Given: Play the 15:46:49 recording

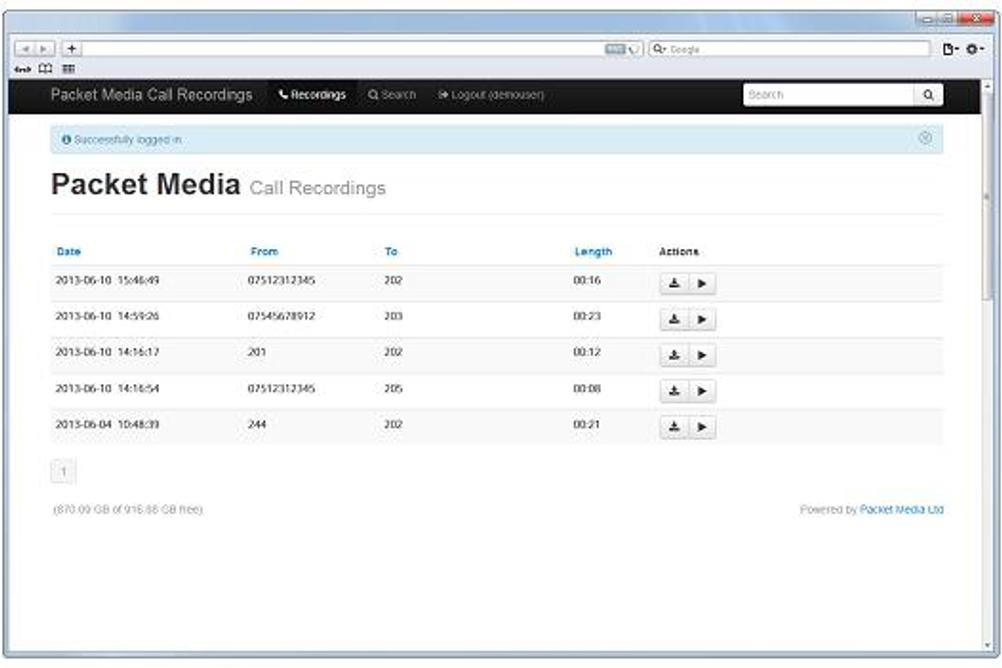Looking at the screenshot, I should tap(702, 283).
